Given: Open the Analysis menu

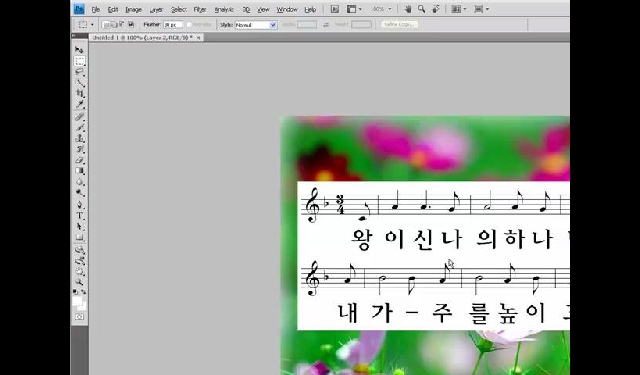Looking at the screenshot, I should click(x=224, y=9).
